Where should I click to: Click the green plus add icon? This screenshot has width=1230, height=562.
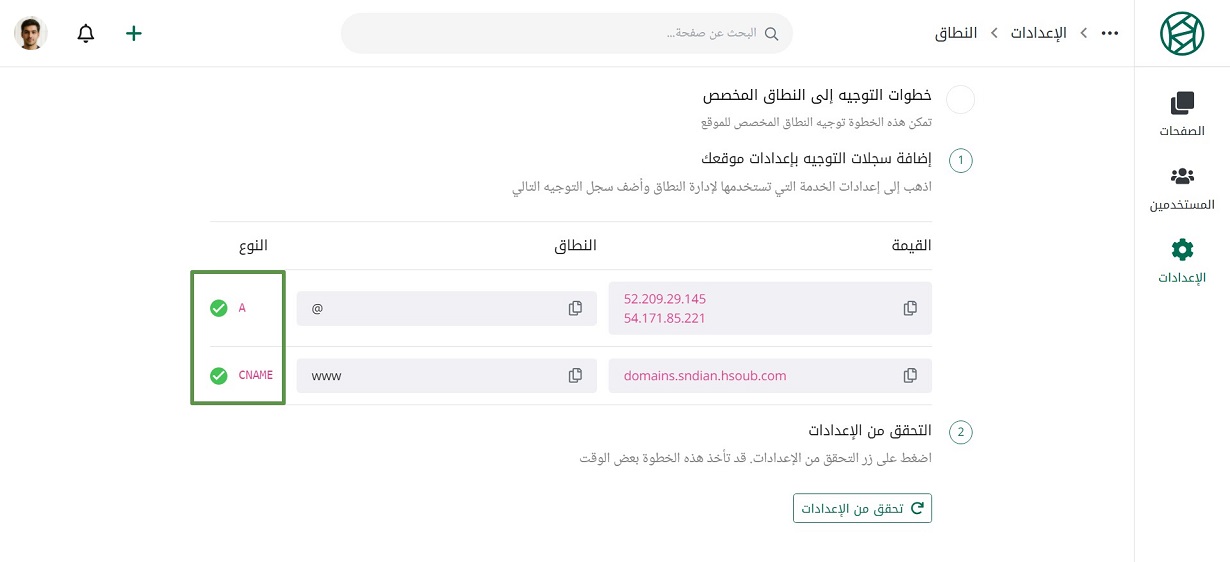(x=134, y=33)
